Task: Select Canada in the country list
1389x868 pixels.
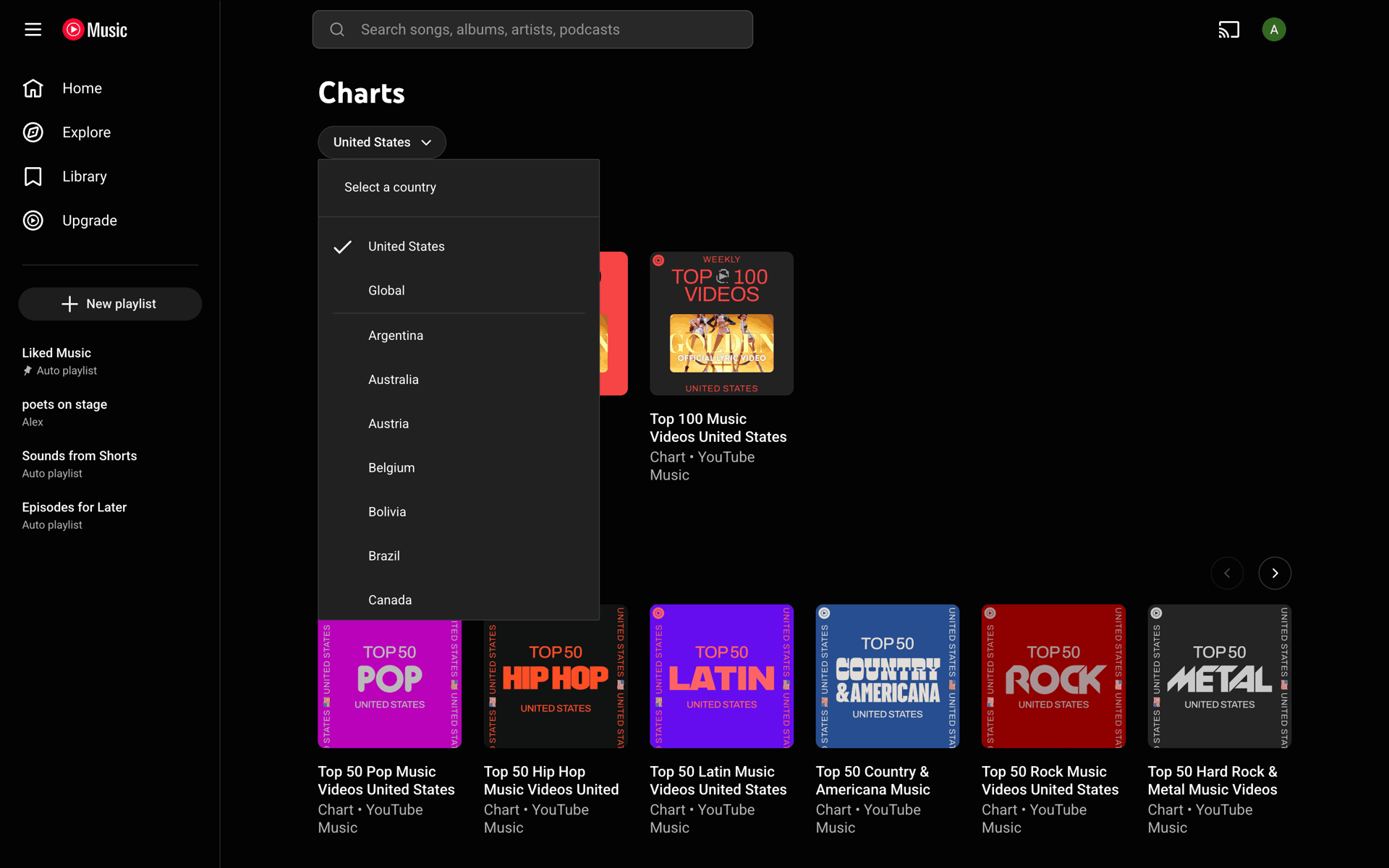Action: tap(459, 600)
